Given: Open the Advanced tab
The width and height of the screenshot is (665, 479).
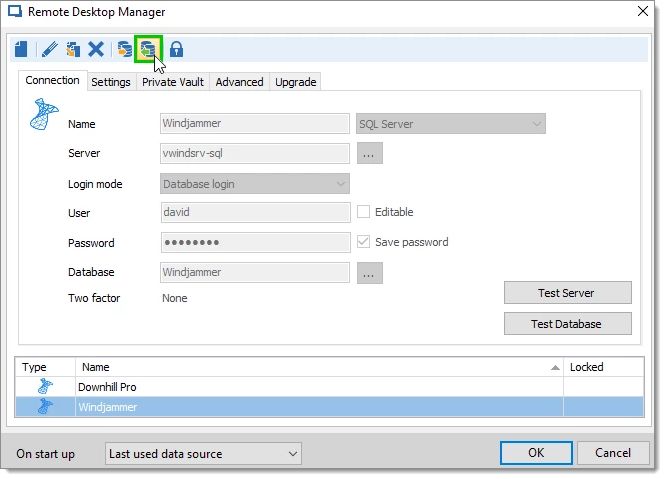Looking at the screenshot, I should pos(239,82).
